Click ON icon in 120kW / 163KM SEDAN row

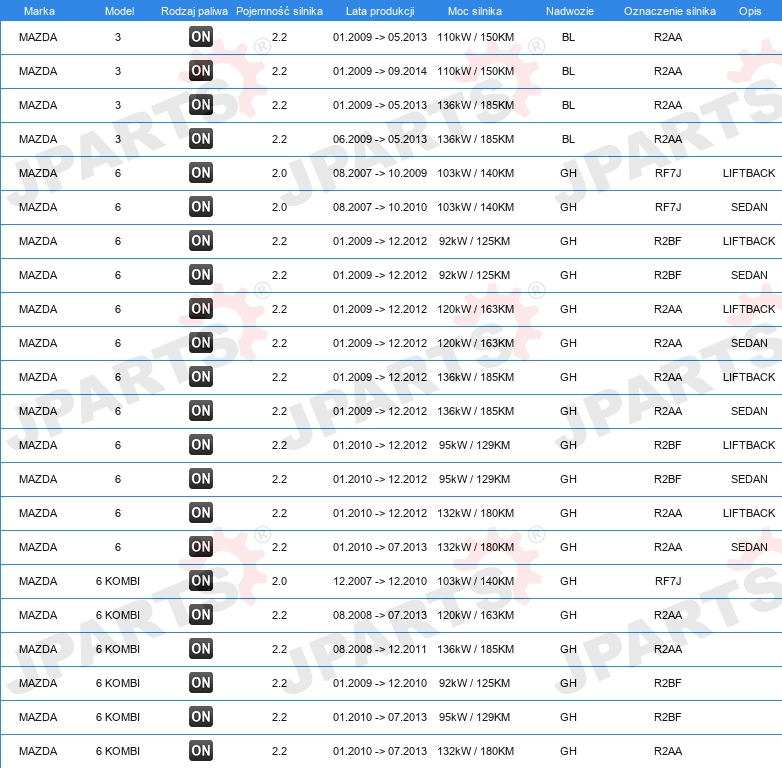[x=201, y=343]
